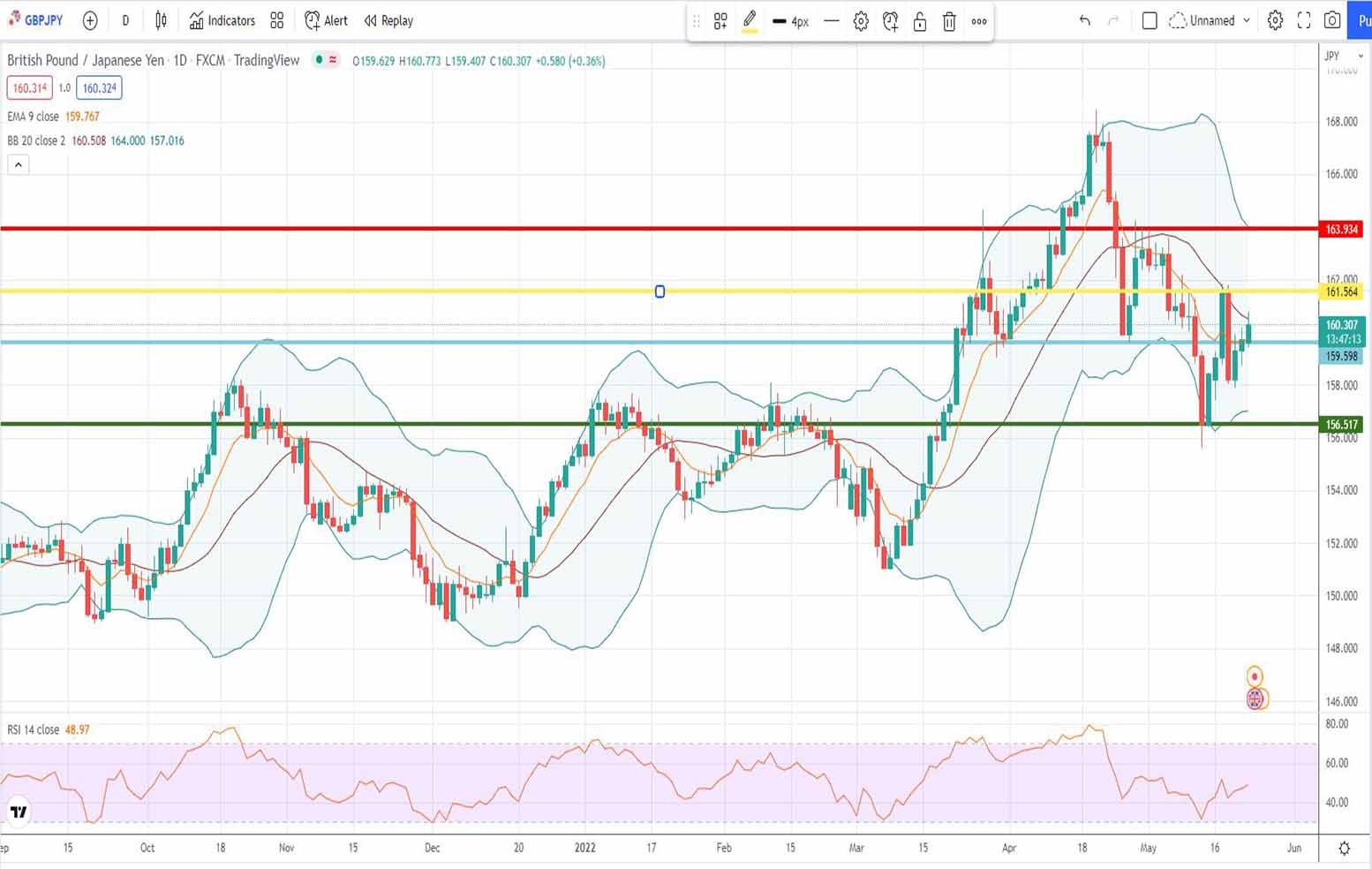Click the Replay button
Image resolution: width=1372 pixels, height=869 pixels.
pos(388,20)
